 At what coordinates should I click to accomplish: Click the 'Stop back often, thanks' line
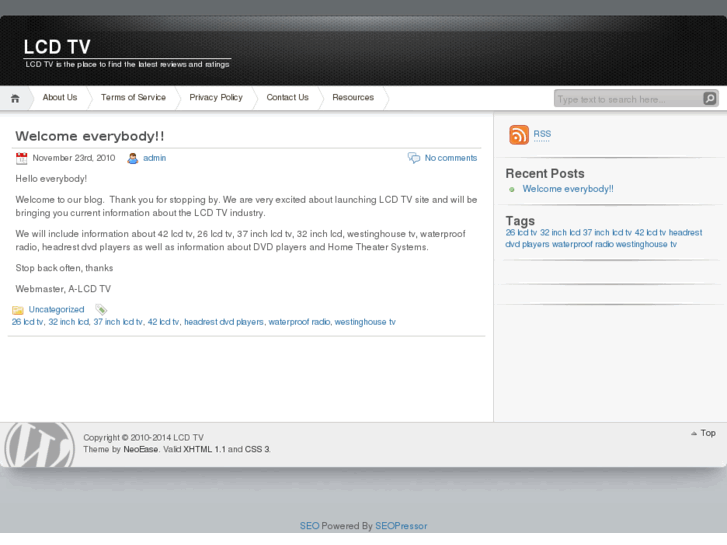[x=64, y=268]
